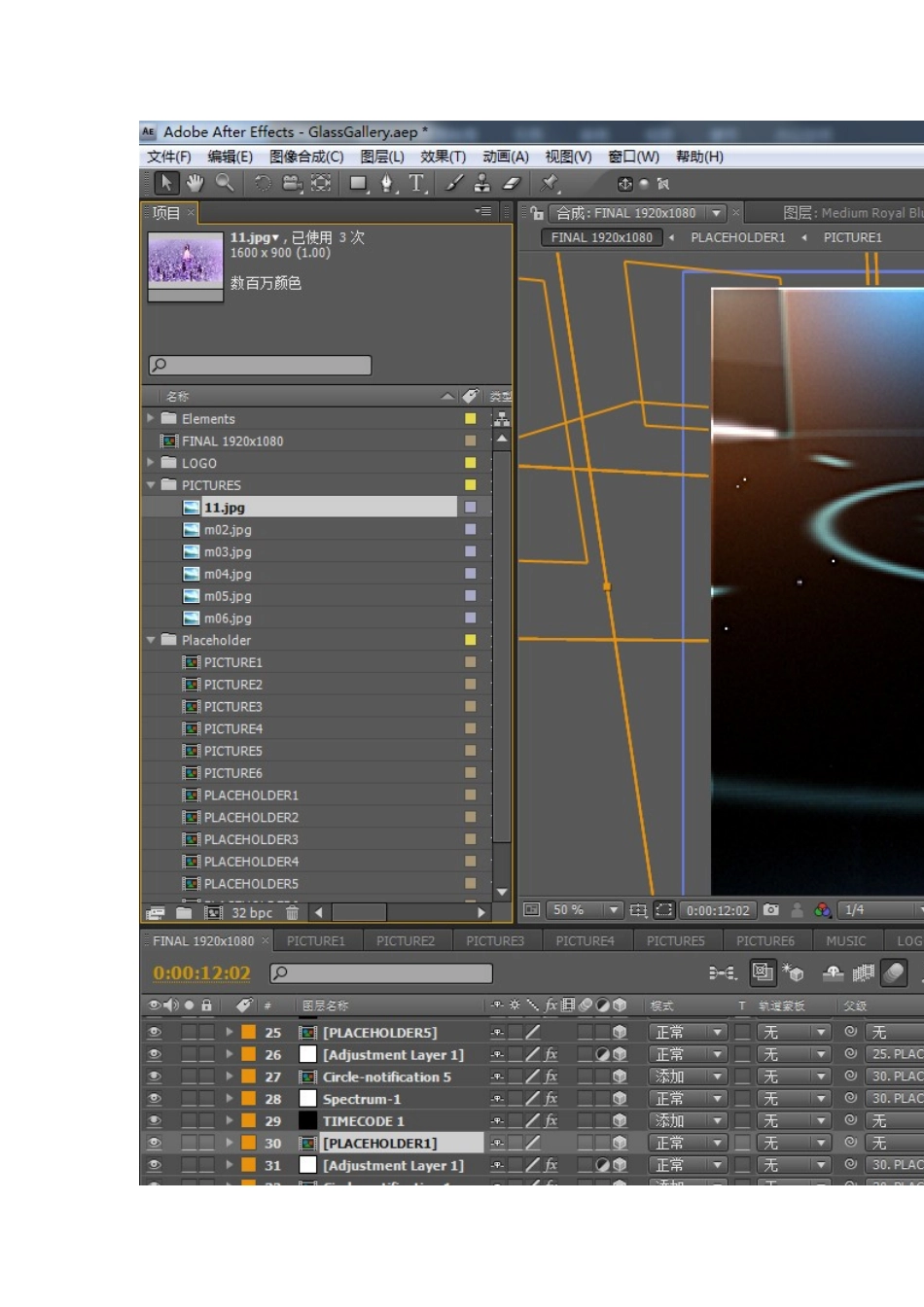The width and height of the screenshot is (924, 1307).
Task: Hide layer 25 PLACEHOLDER5 with eye icon
Action: pyautogui.click(x=155, y=1032)
